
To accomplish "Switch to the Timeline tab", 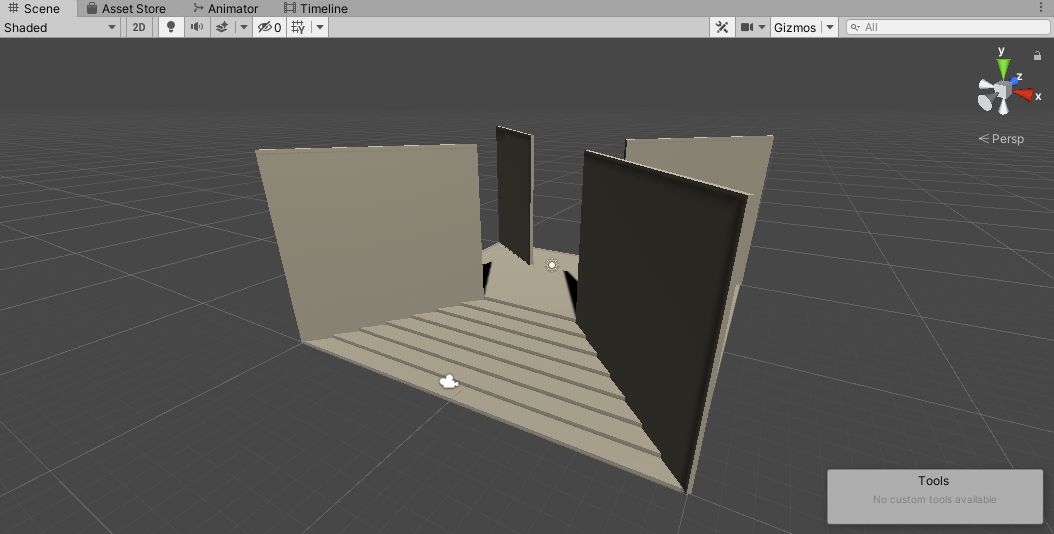I will [x=316, y=8].
